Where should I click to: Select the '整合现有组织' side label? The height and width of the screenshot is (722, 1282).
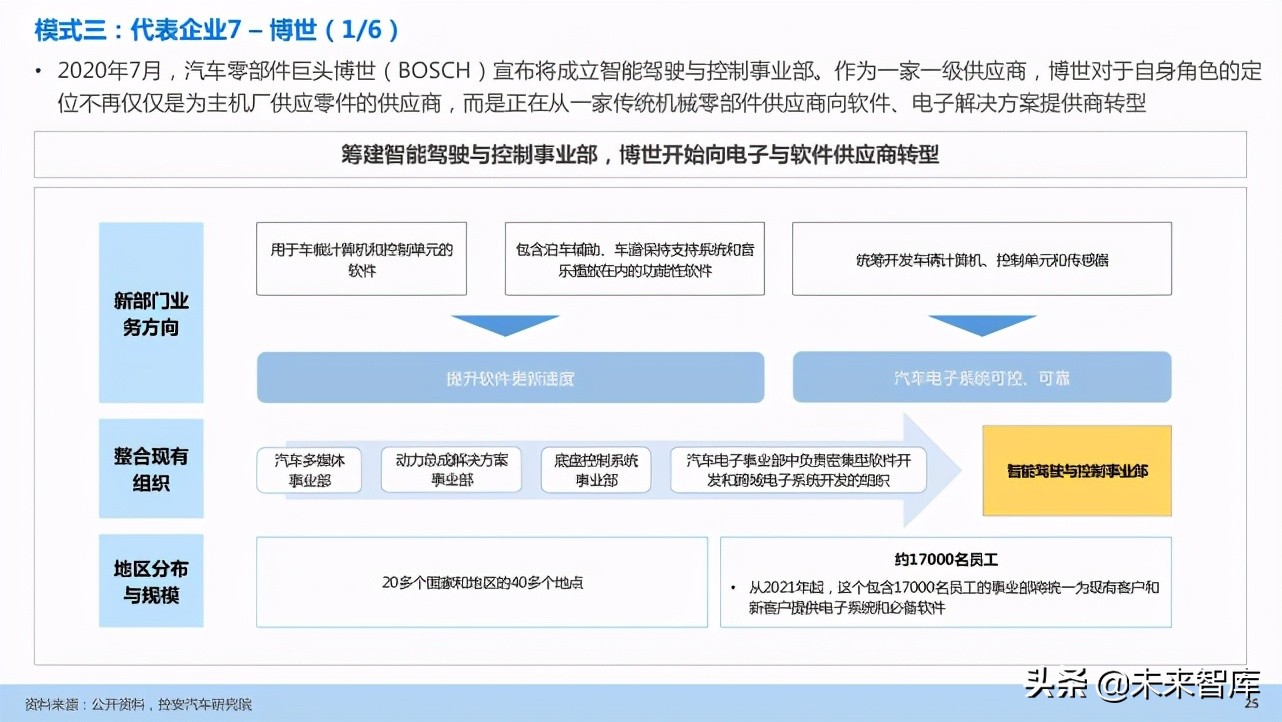pos(151,468)
